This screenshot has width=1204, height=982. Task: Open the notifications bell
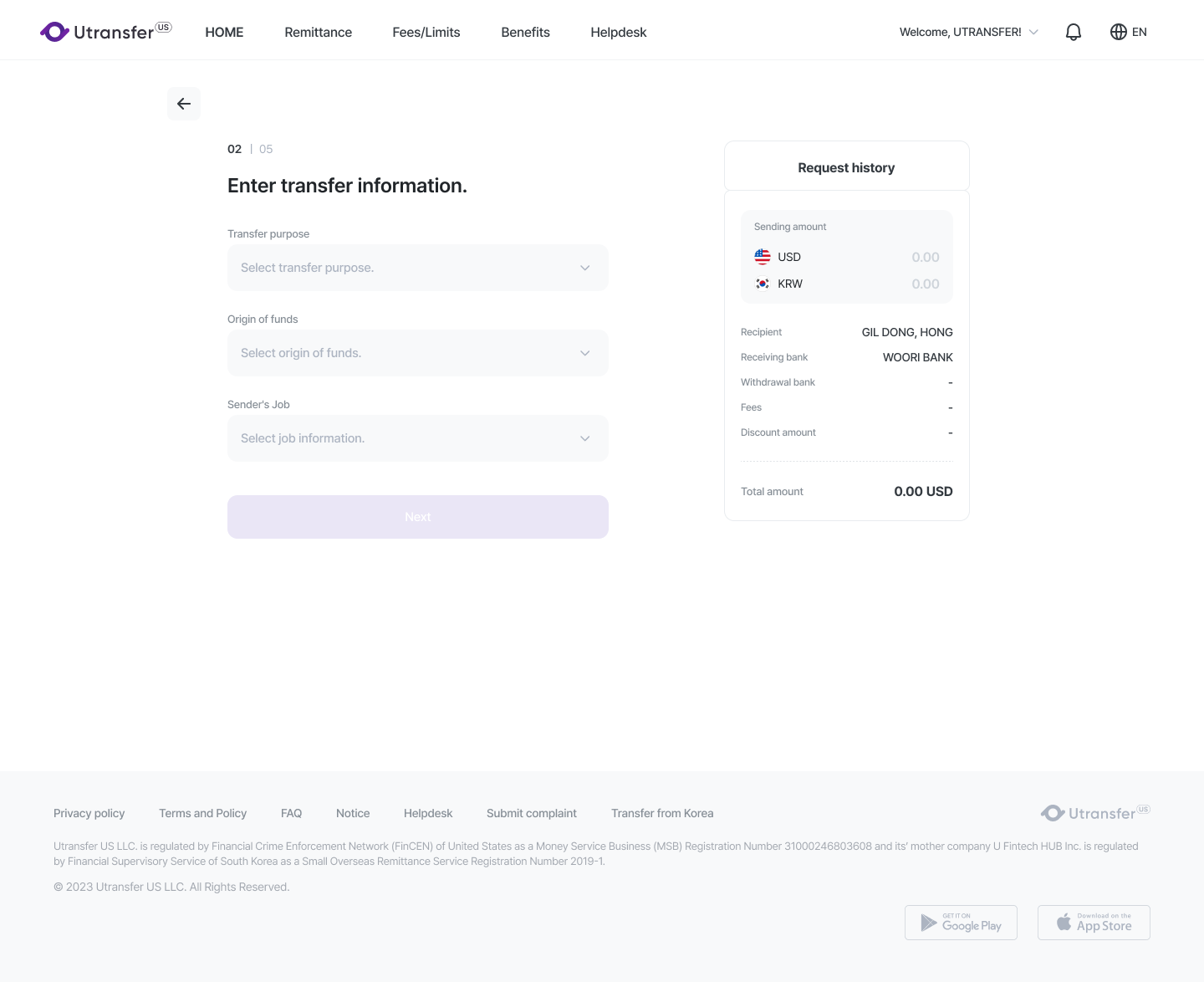[1074, 32]
